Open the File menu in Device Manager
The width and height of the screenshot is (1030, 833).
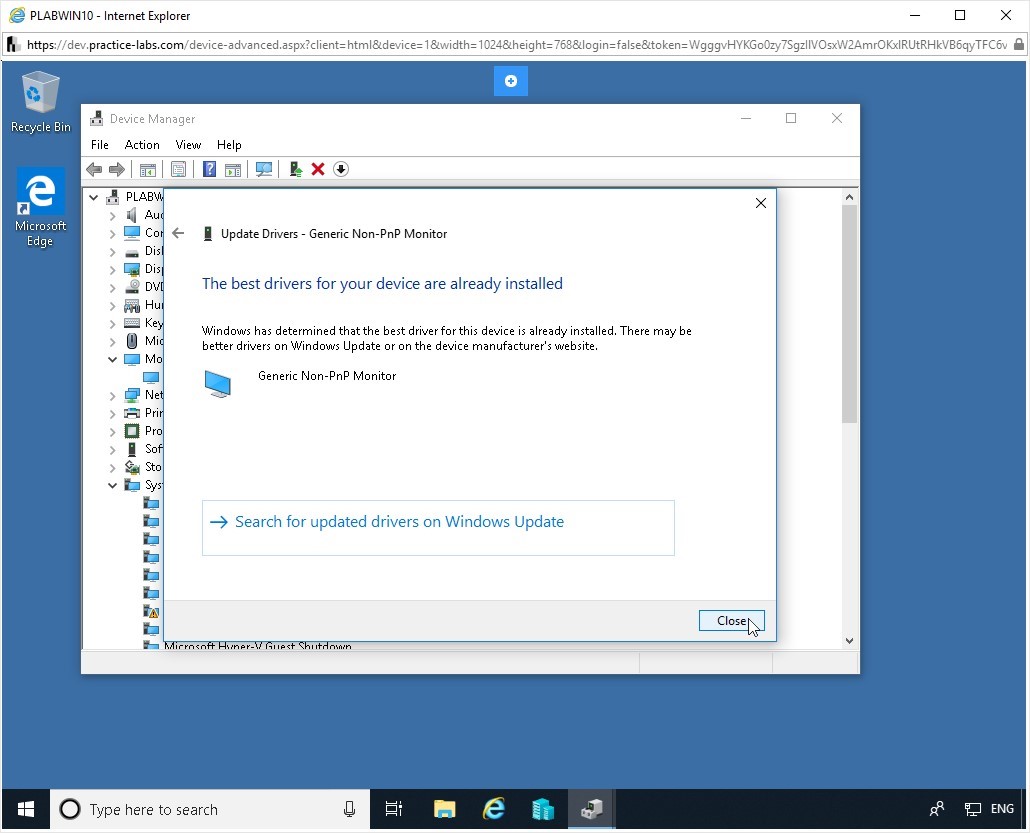click(x=100, y=145)
